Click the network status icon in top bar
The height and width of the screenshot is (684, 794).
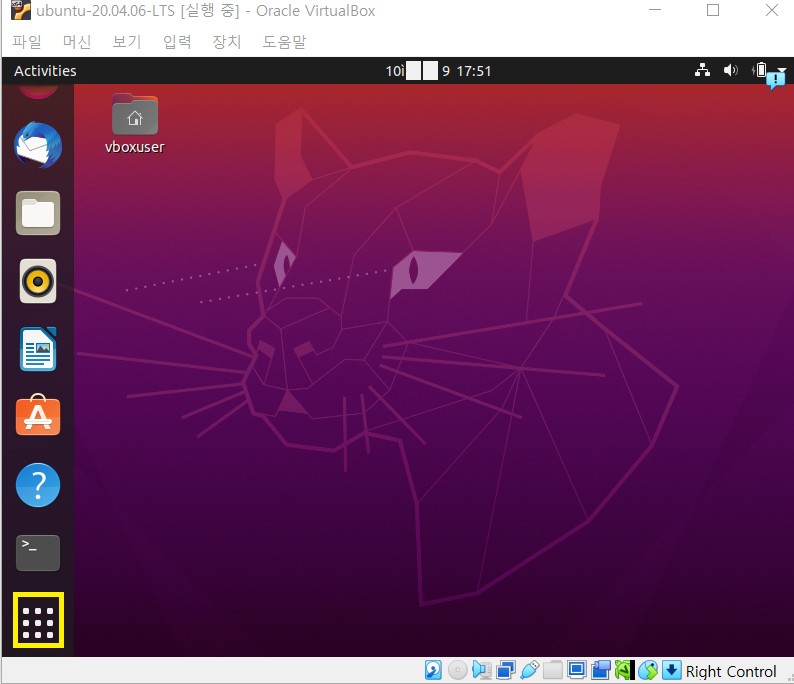(x=702, y=70)
